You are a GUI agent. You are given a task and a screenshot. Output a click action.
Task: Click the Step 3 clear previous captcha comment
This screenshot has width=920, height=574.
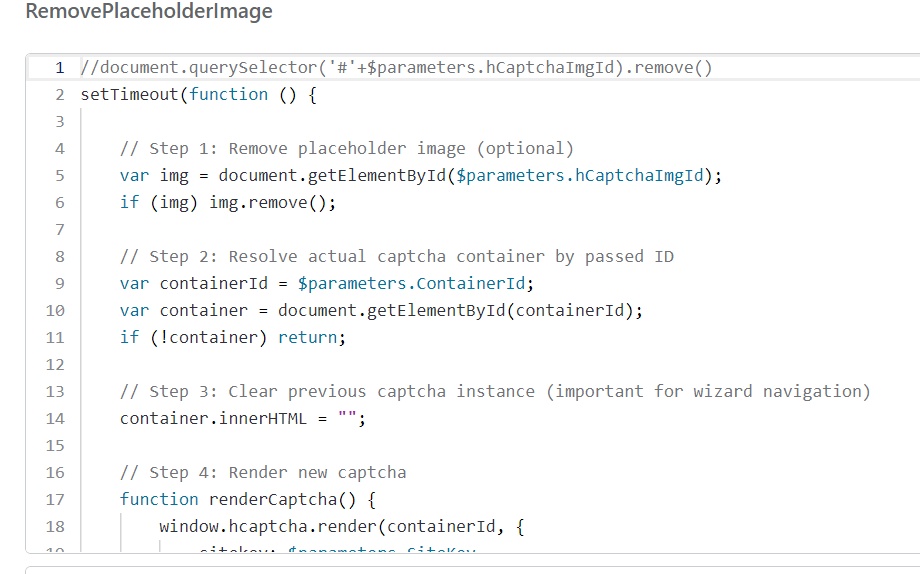(x=495, y=392)
